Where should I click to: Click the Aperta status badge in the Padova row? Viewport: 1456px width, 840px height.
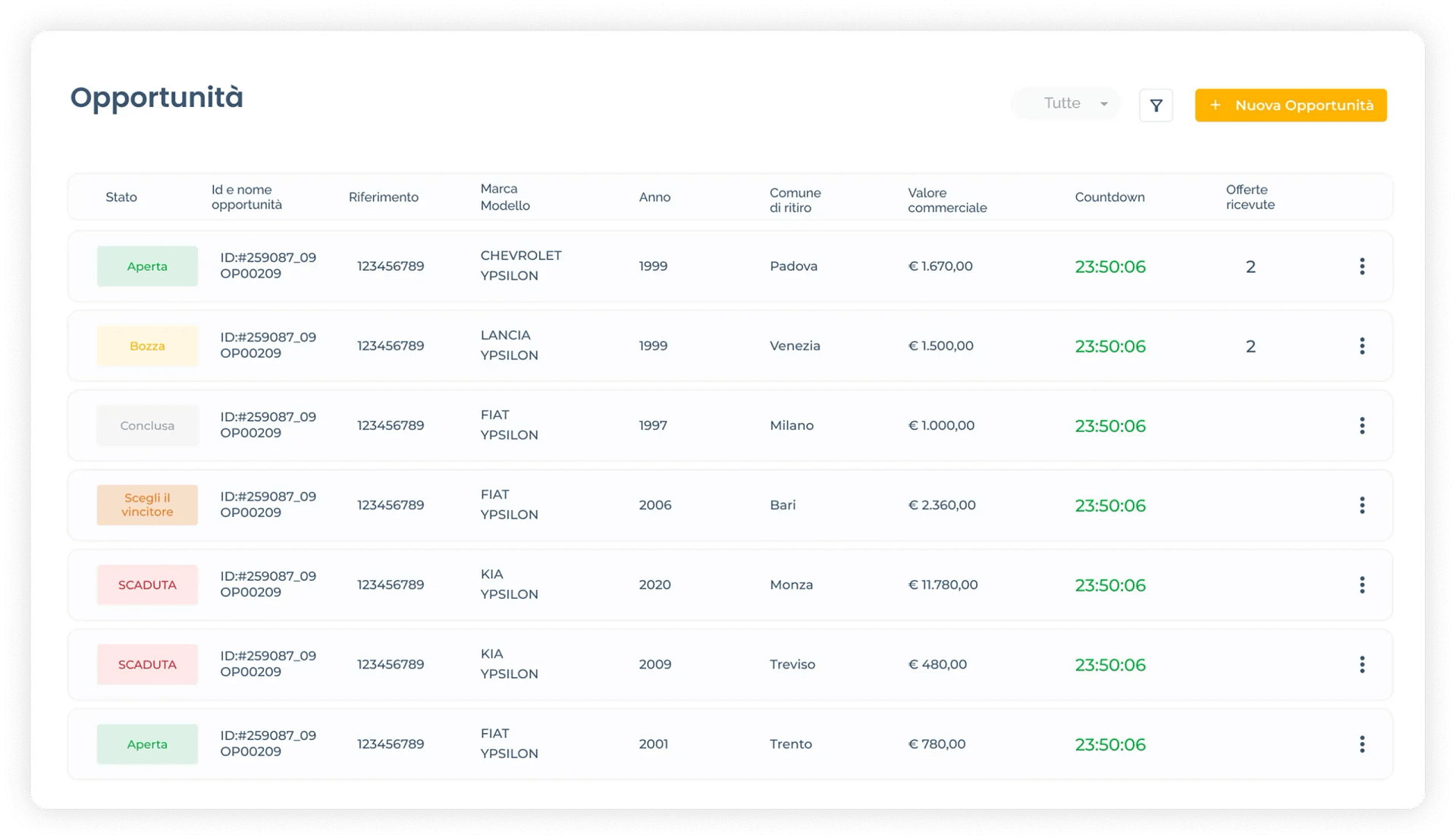[x=147, y=266]
